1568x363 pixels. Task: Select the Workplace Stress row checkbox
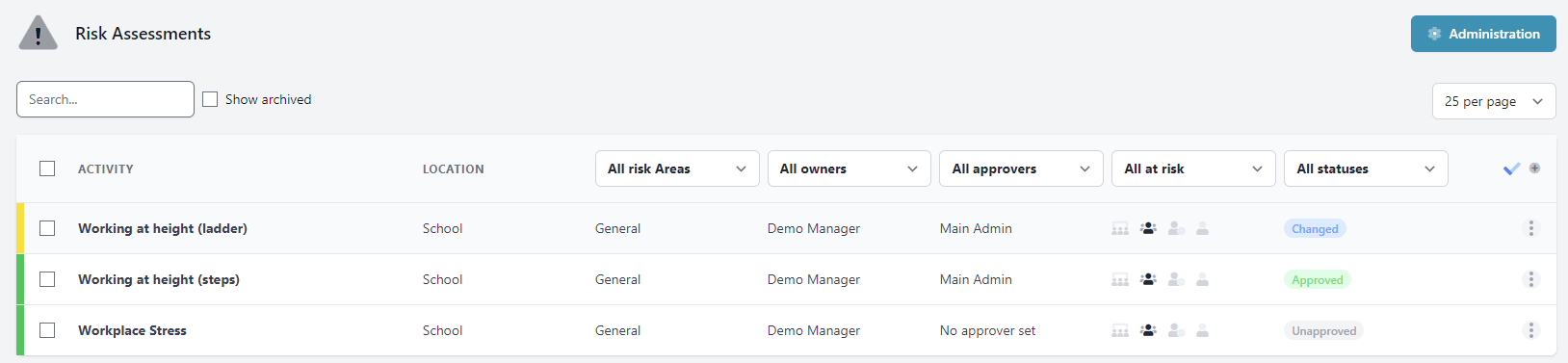47,330
